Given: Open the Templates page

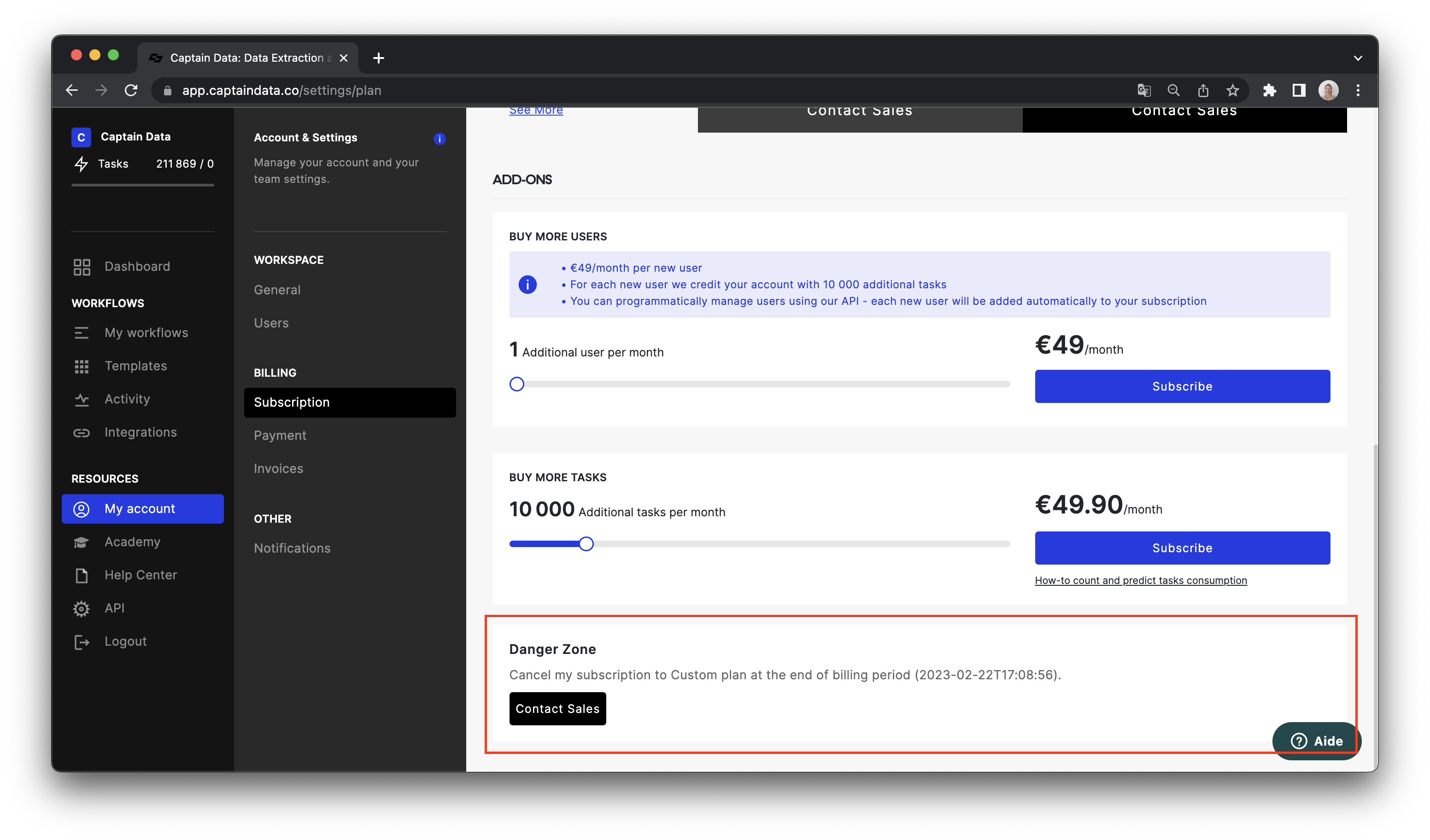Looking at the screenshot, I should [142, 366].
